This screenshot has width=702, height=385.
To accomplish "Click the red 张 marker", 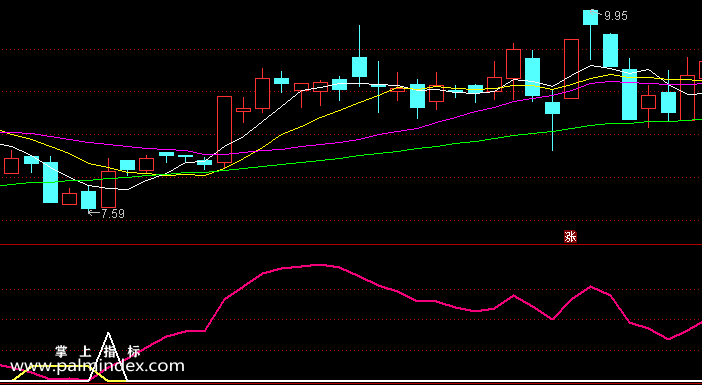I will tap(570, 237).
